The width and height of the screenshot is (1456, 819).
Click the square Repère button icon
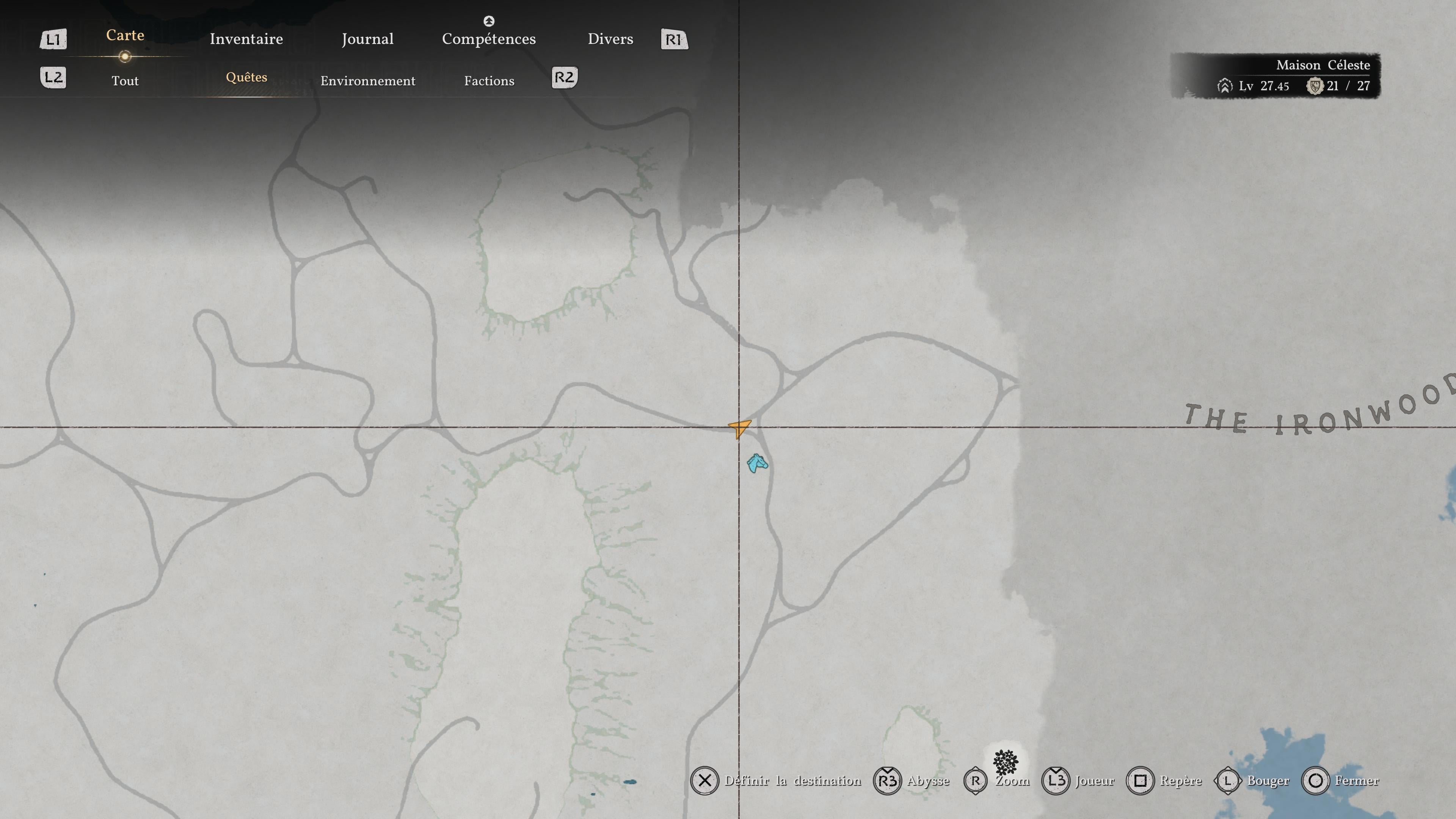coord(1140,781)
